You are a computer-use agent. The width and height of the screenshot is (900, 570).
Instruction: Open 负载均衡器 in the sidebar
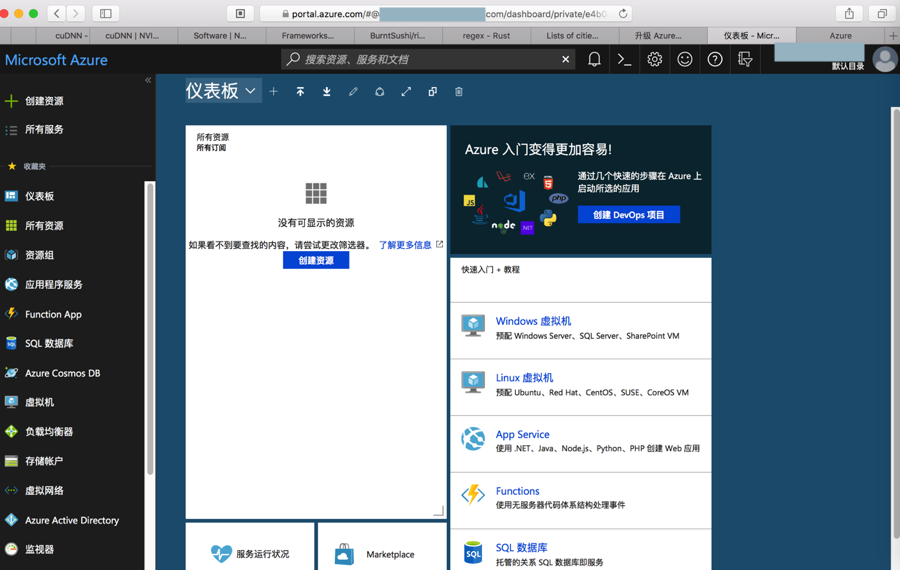click(x=49, y=432)
